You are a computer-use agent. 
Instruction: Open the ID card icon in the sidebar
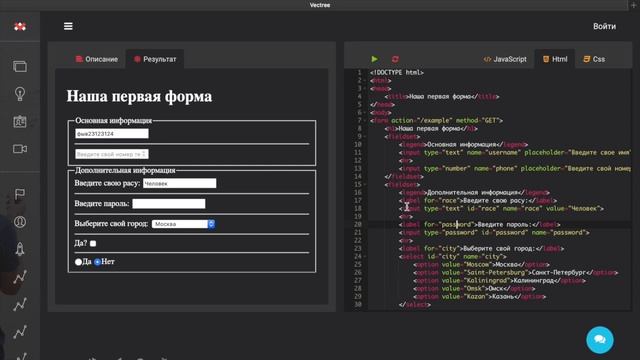[20, 121]
